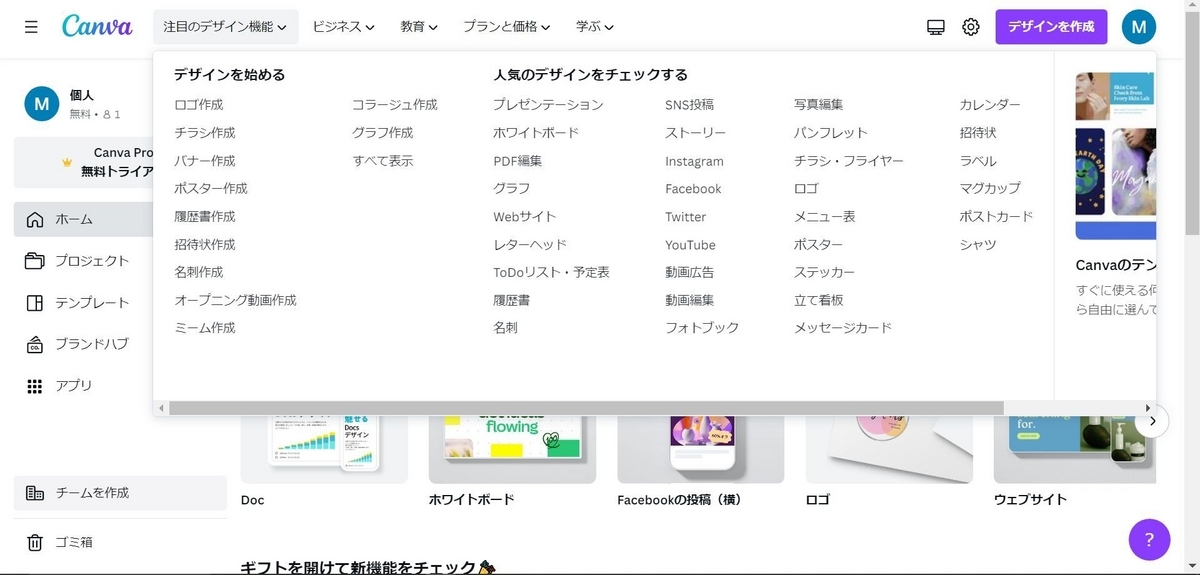Screen dimensions: 1200x575
Task: Open レターヘッド in the menu
Action: [x=530, y=244]
